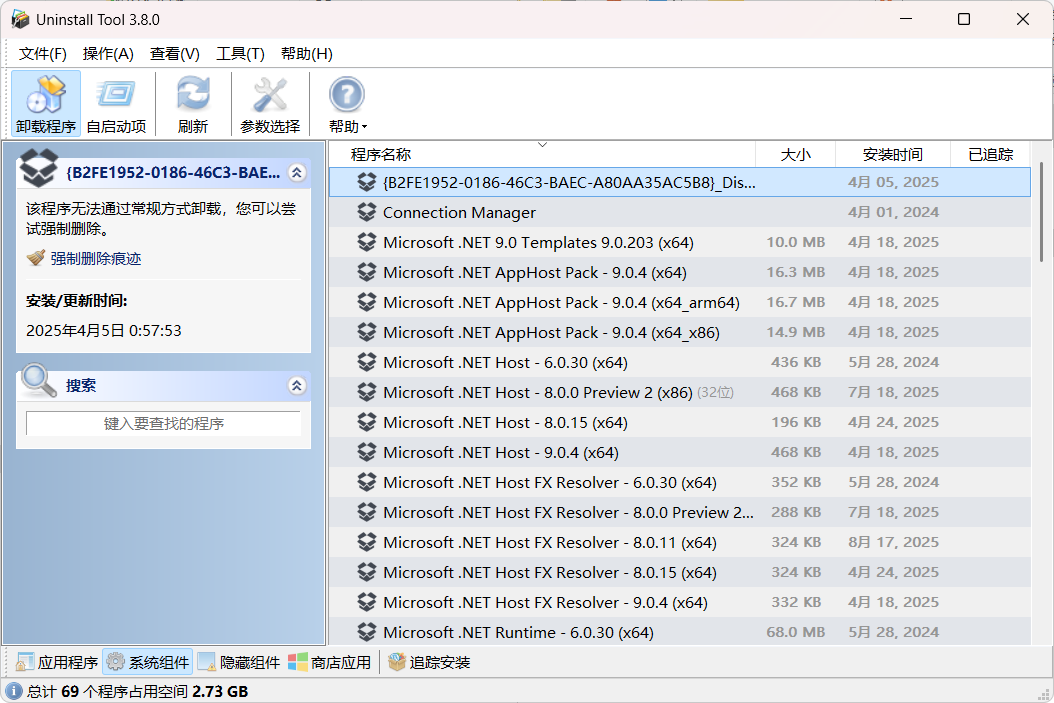Select the {B2FE1952-0186-46C3-BAEC... list row

680,182
